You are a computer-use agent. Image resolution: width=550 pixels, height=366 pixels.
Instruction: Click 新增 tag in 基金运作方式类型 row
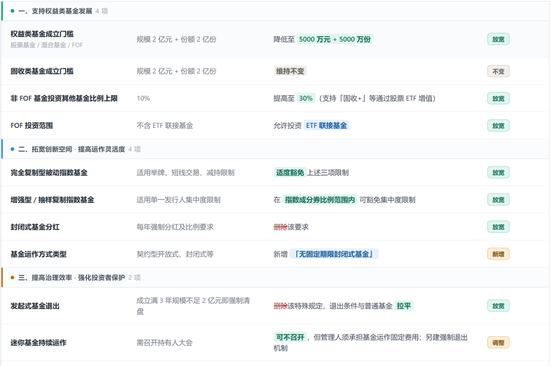click(x=498, y=254)
